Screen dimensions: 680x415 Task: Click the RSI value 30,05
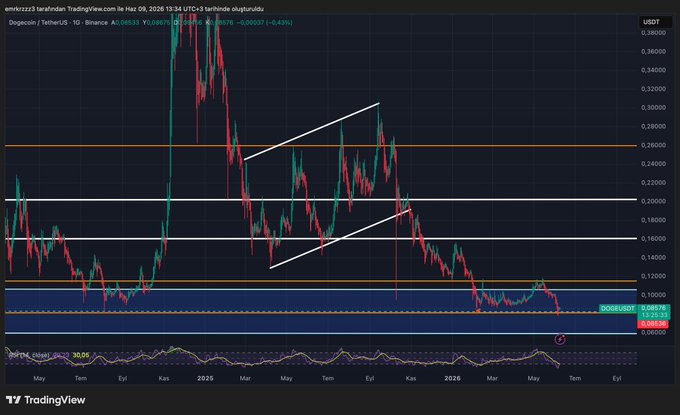81,355
